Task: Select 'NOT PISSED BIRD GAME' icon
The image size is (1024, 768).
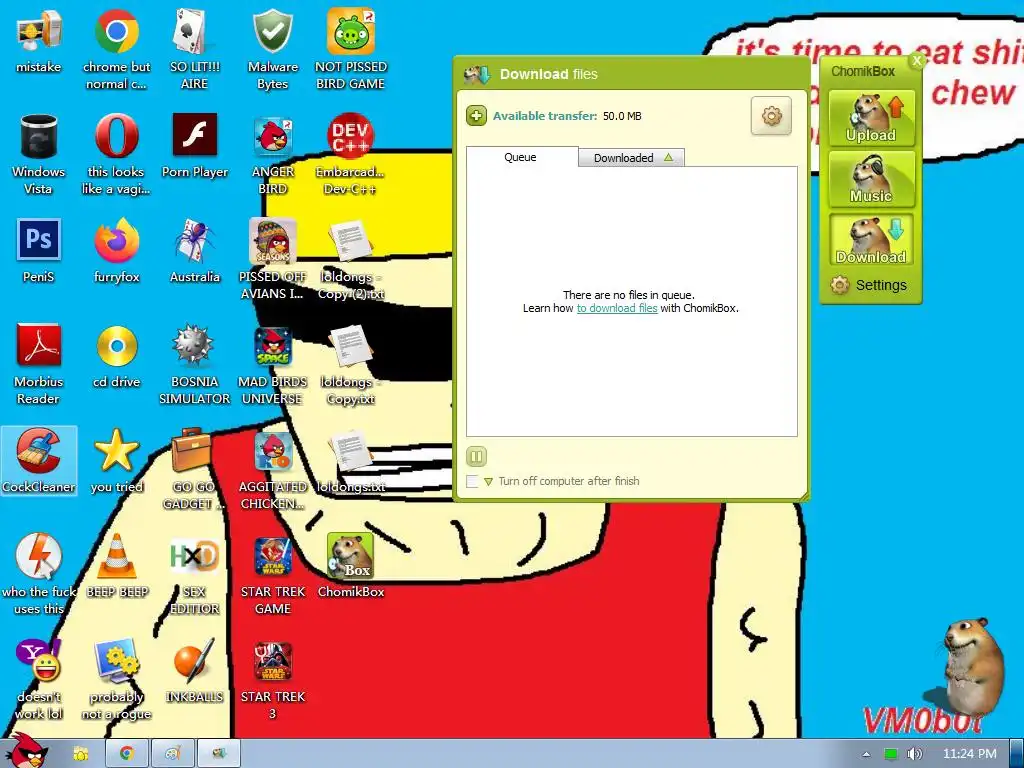Action: [x=351, y=50]
